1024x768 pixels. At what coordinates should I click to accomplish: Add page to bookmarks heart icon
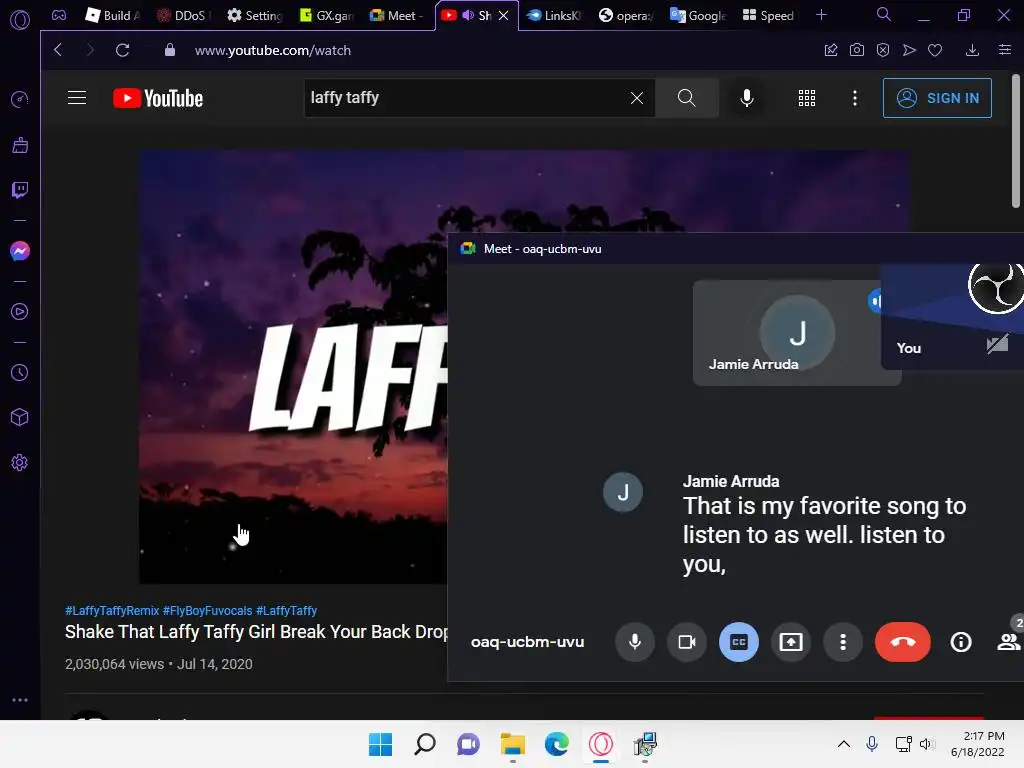point(935,50)
